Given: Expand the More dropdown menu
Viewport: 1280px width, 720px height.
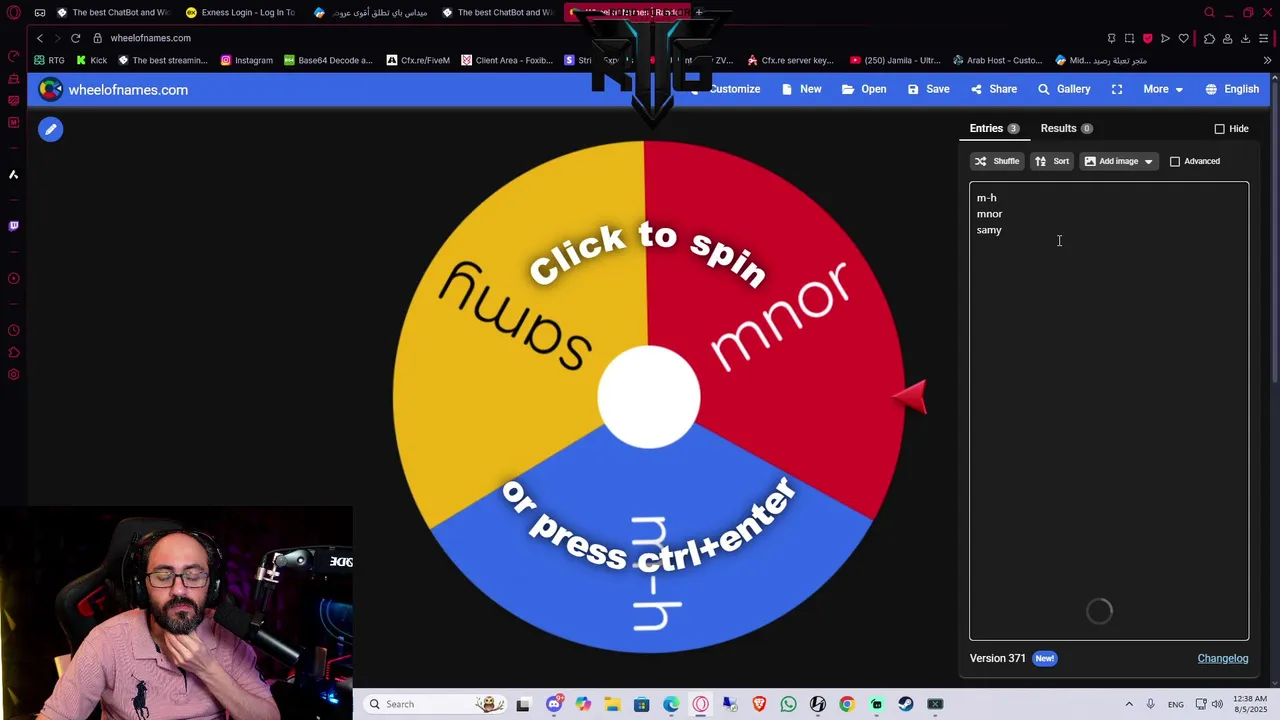Looking at the screenshot, I should click(1163, 89).
